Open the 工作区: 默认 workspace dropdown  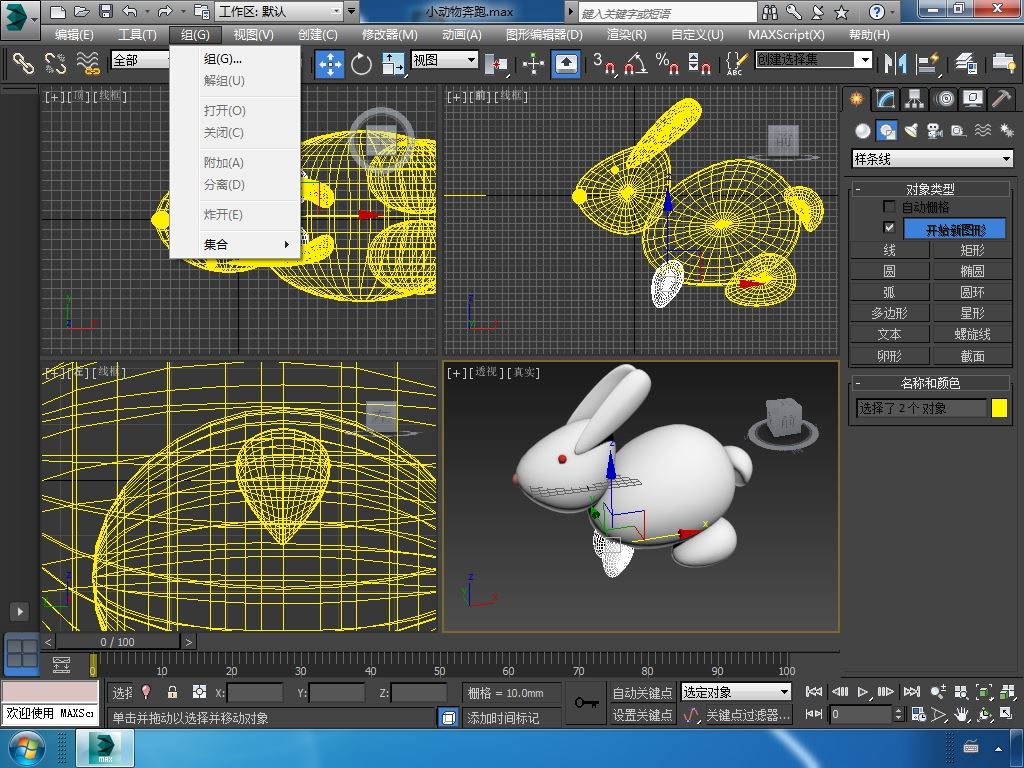[x=280, y=12]
